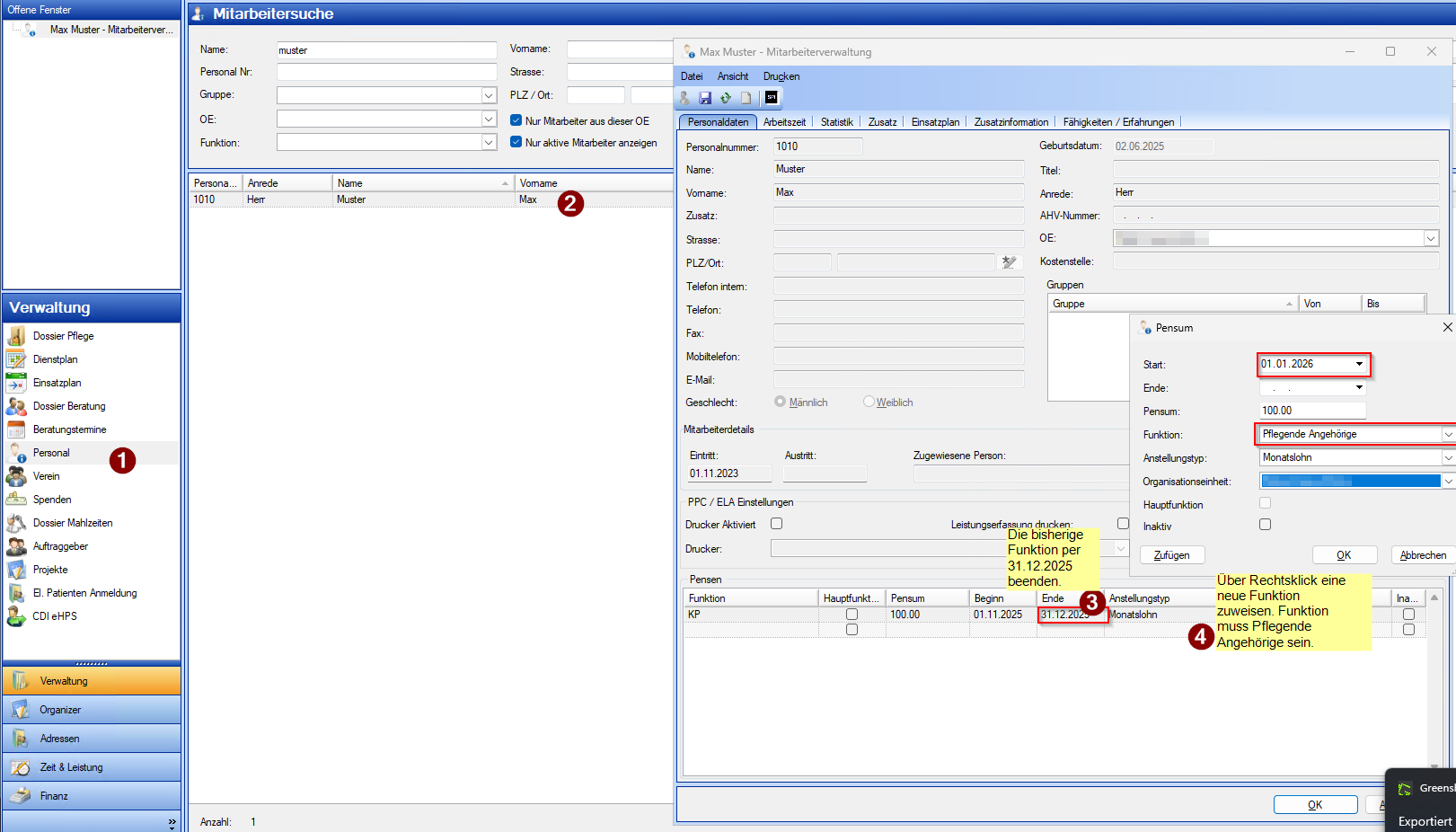Image resolution: width=1456 pixels, height=832 pixels.
Task: Click the Organizer navigation icon
Action: point(21,710)
